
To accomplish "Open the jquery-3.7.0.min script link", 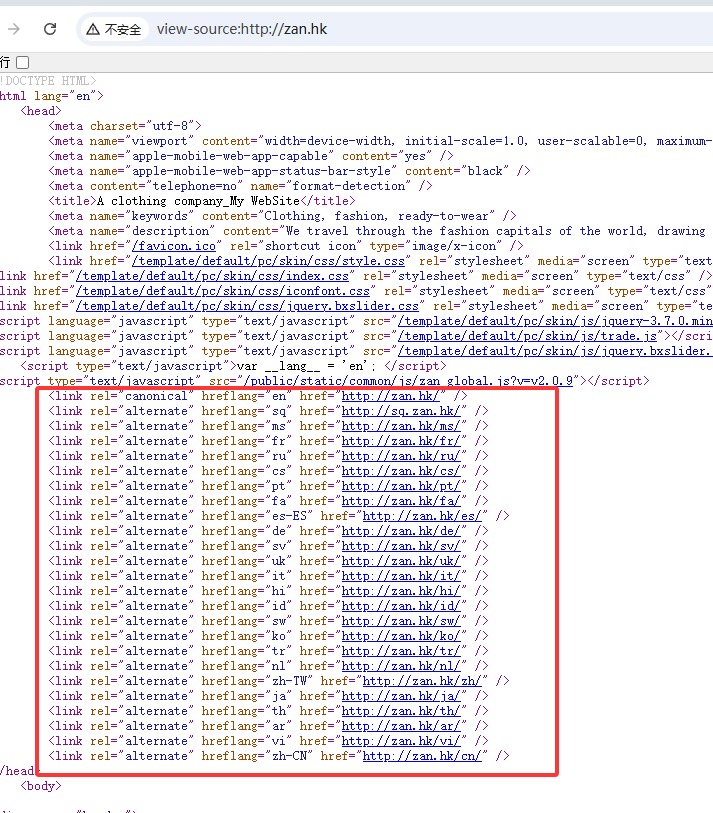I will click(555, 321).
